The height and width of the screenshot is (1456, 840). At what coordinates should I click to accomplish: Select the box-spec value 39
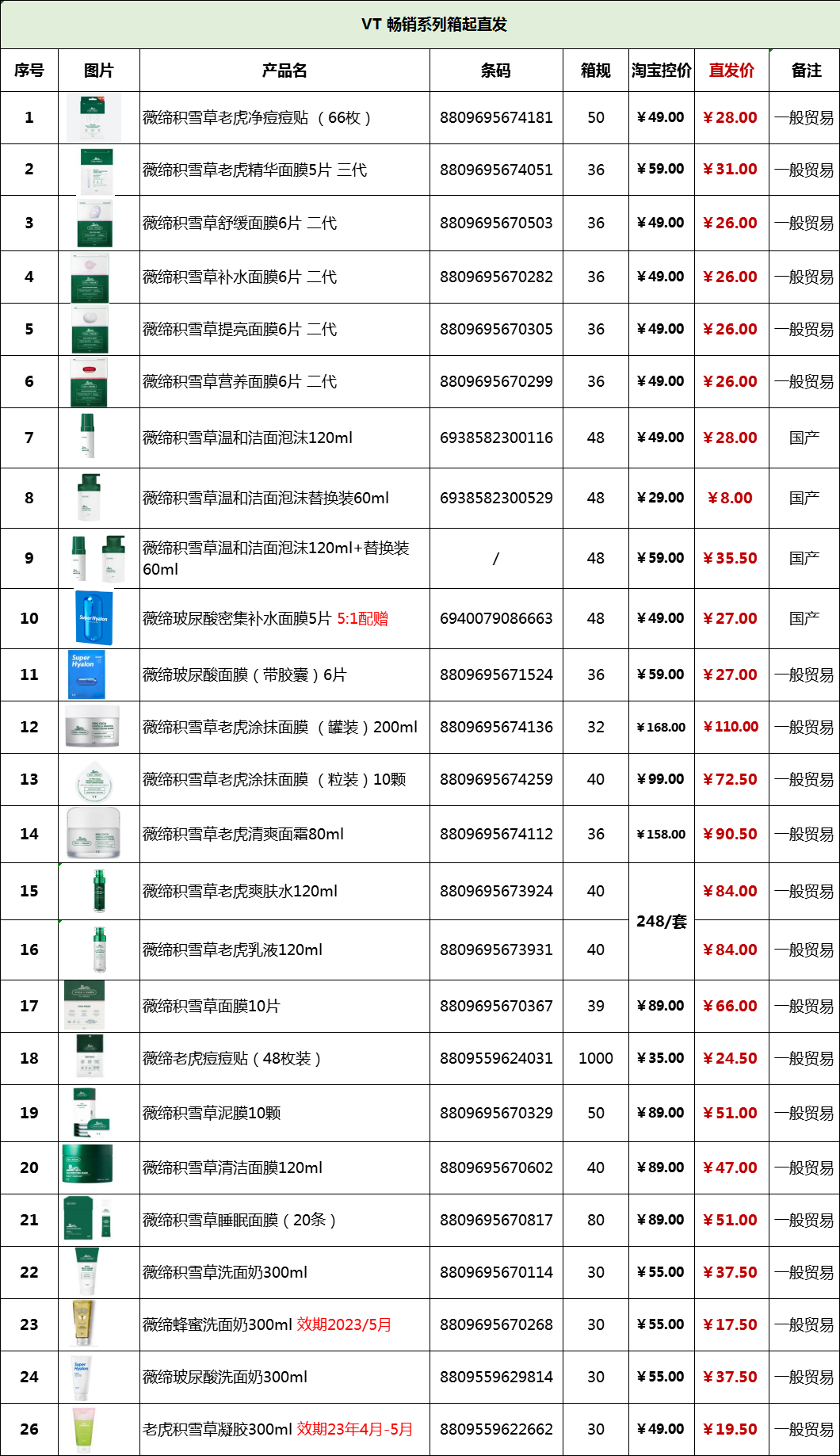pos(596,1006)
